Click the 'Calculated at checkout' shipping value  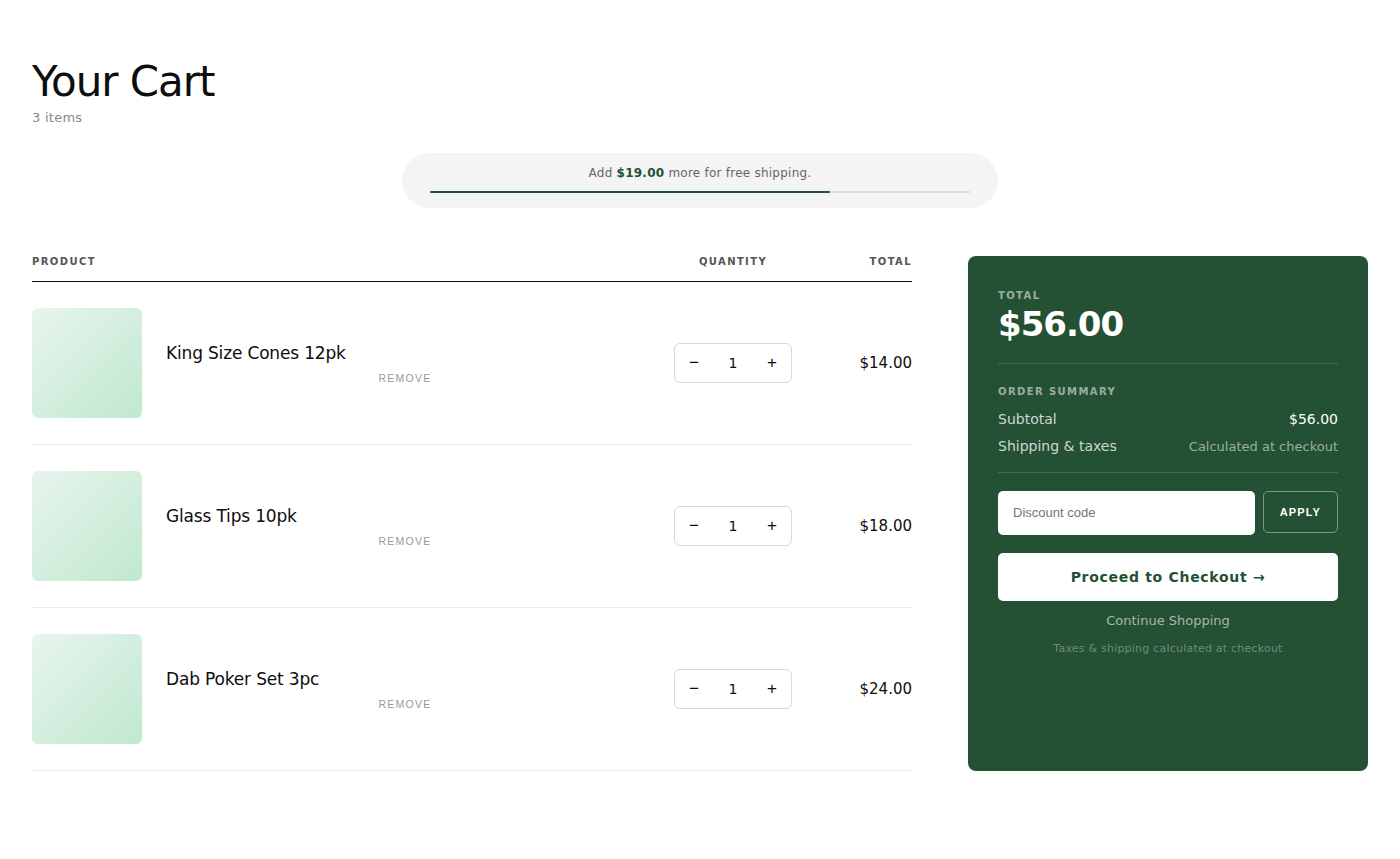(1263, 447)
